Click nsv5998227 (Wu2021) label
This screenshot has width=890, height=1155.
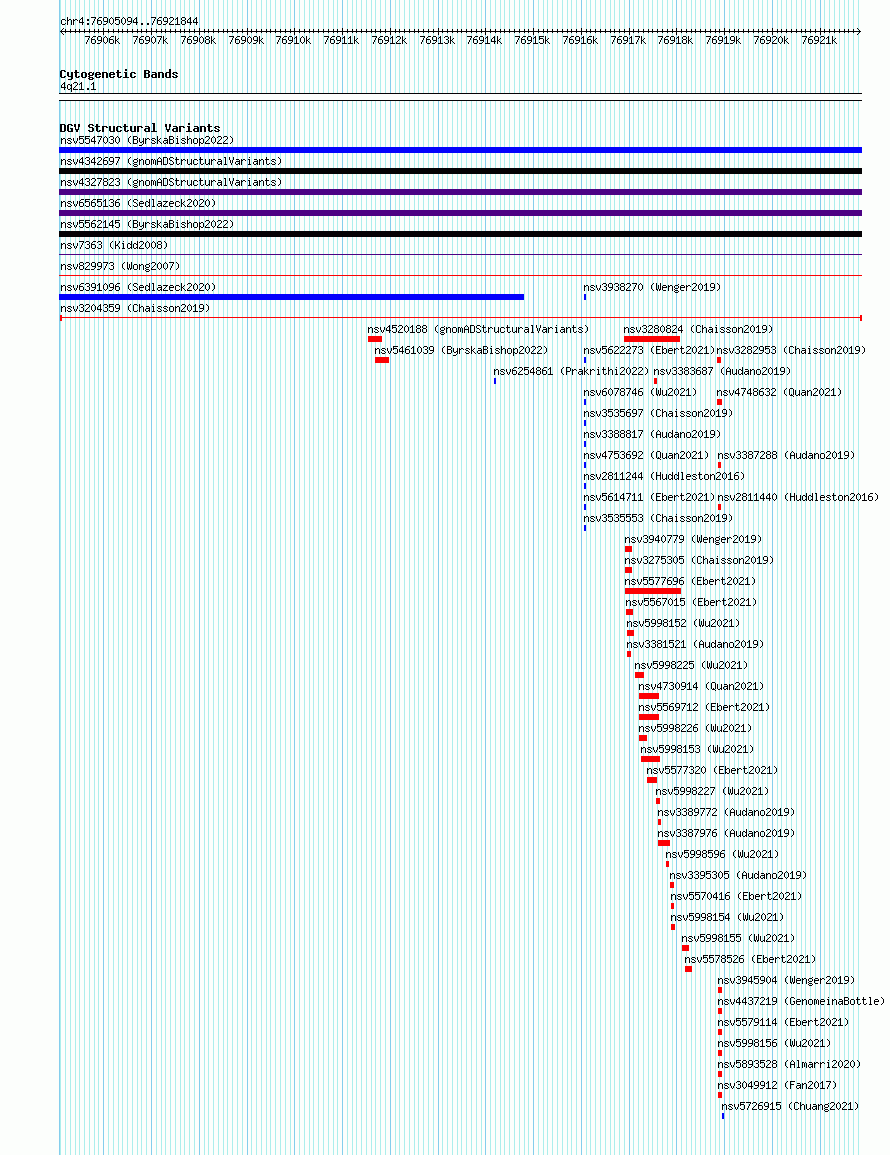pyautogui.click(x=712, y=791)
